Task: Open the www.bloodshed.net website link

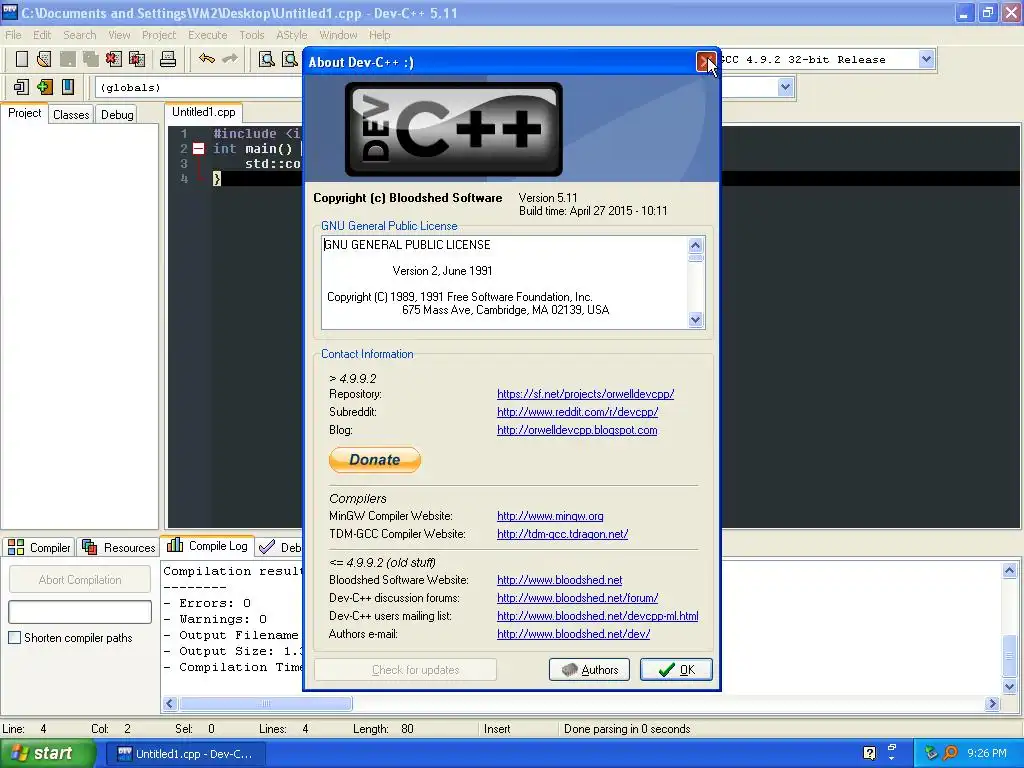Action: [x=559, y=580]
